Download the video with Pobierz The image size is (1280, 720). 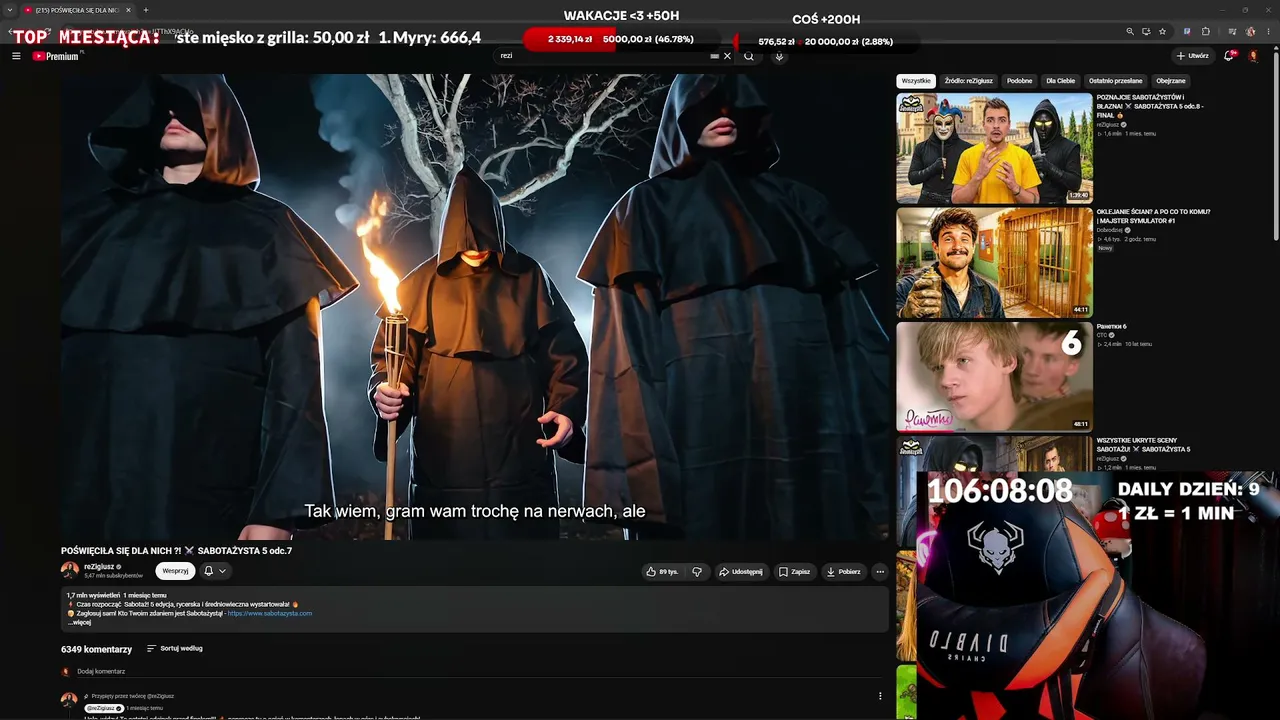pyautogui.click(x=843, y=572)
